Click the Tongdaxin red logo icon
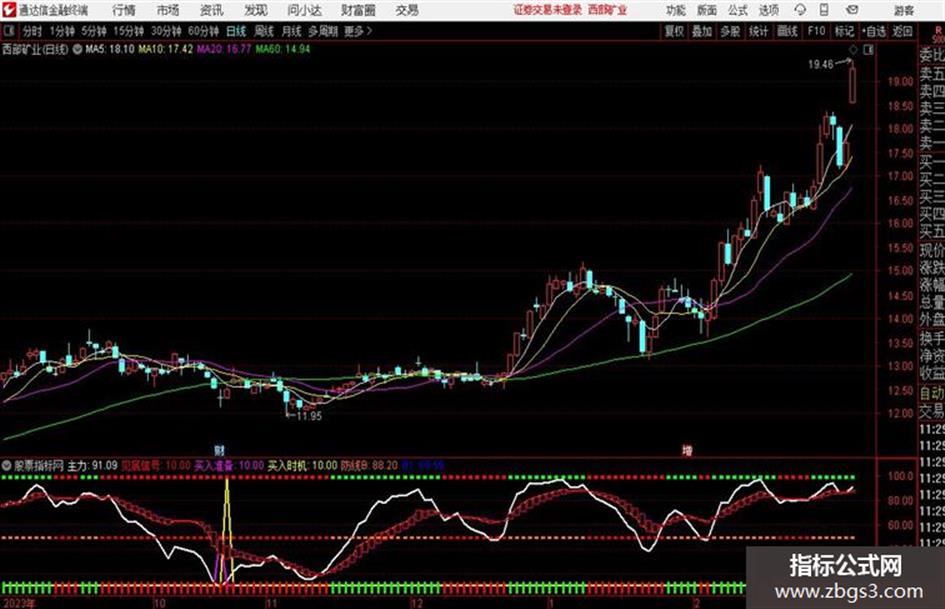The height and width of the screenshot is (609, 945). [x=9, y=10]
